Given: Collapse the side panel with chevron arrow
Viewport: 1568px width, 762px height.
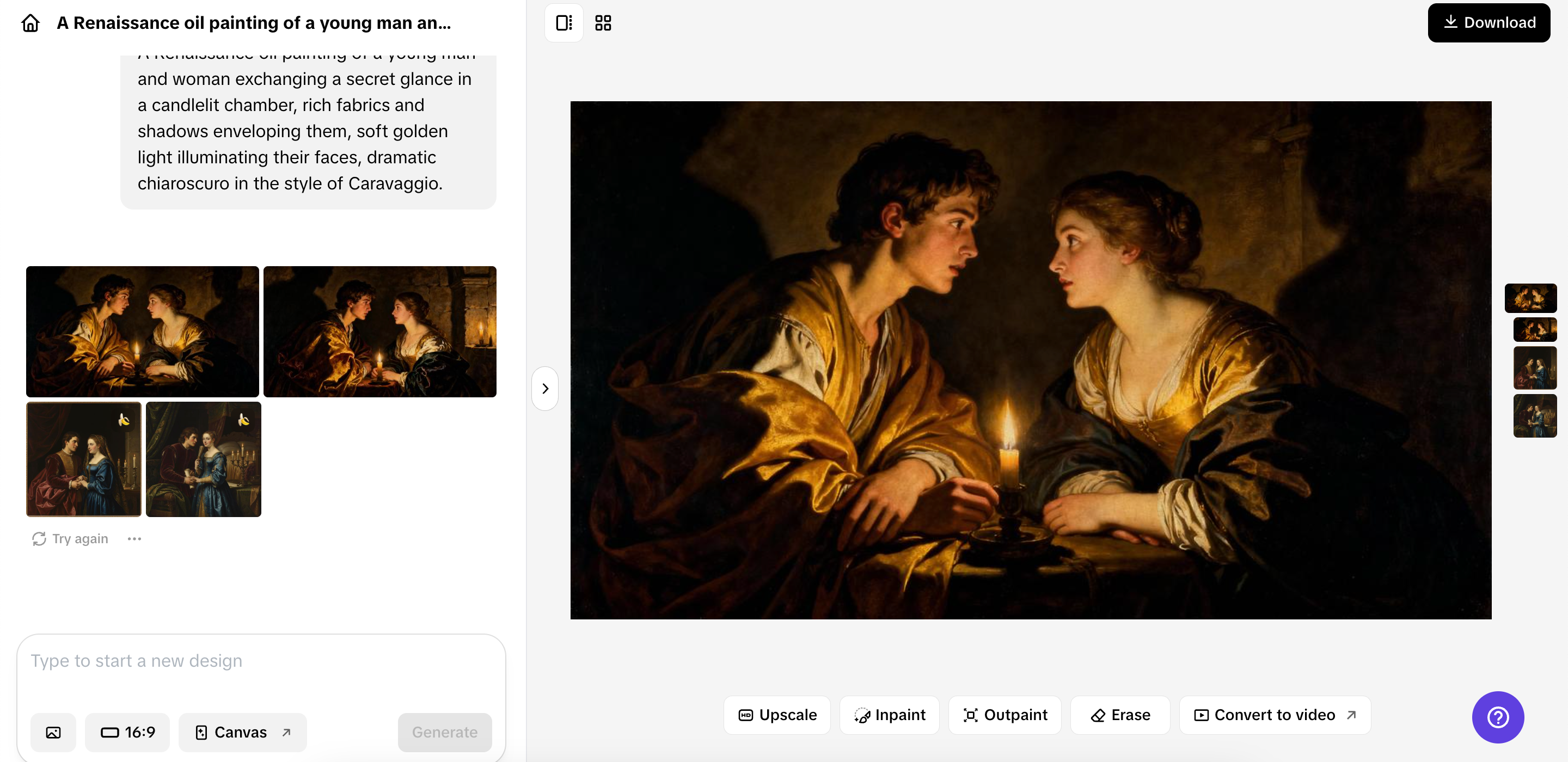Looking at the screenshot, I should pyautogui.click(x=545, y=388).
